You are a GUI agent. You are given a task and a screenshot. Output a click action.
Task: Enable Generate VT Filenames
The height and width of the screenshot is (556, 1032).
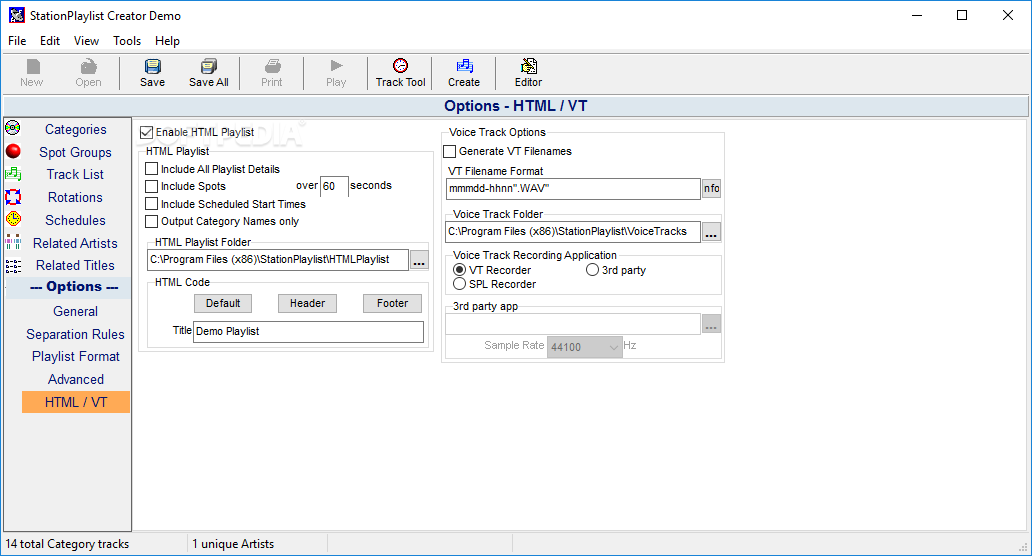450,151
